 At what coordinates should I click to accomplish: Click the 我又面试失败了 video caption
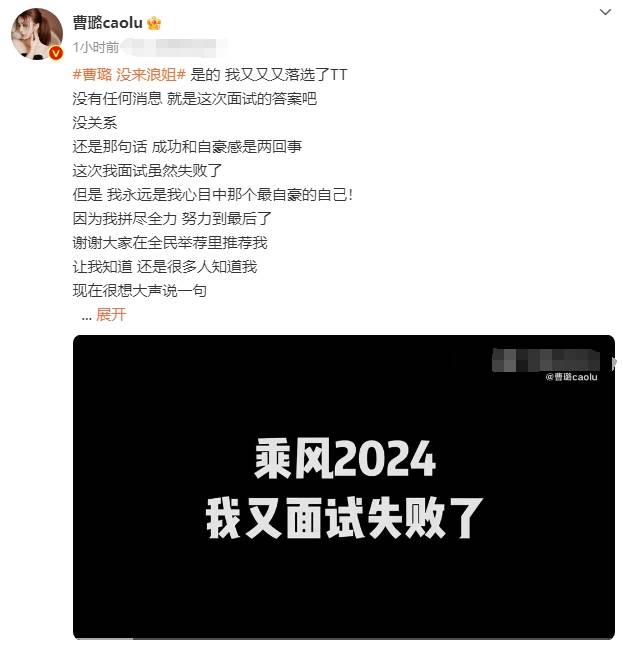coord(345,518)
